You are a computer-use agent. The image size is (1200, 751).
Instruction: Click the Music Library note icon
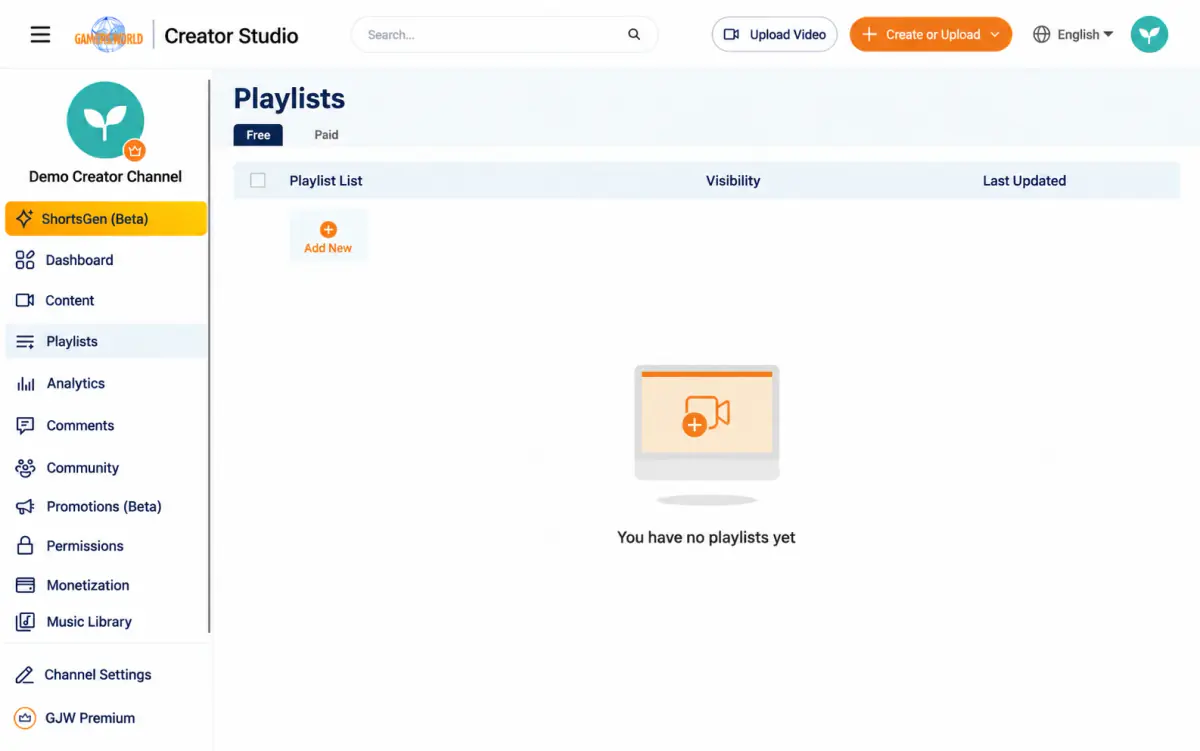click(25, 622)
